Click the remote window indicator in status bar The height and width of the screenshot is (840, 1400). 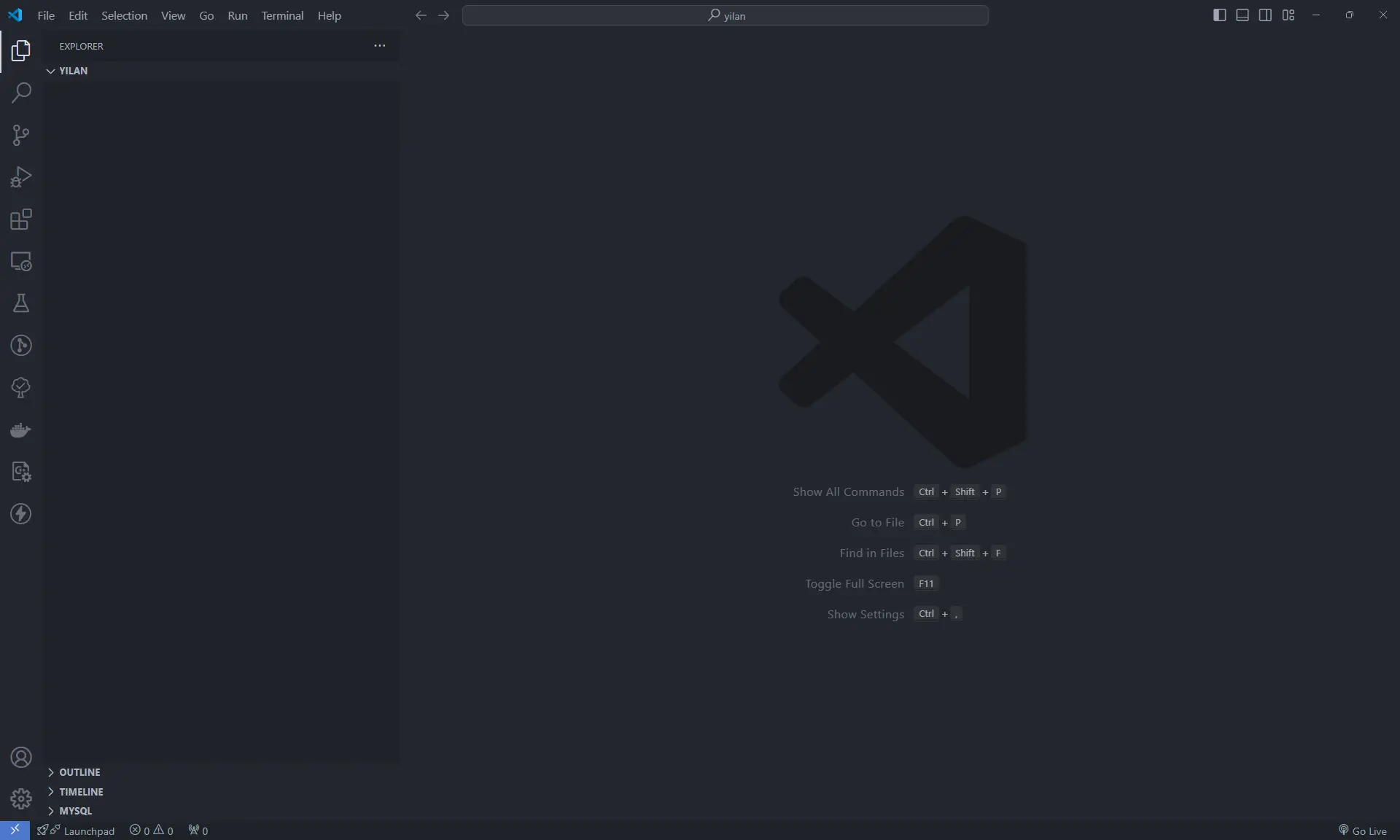[15, 831]
